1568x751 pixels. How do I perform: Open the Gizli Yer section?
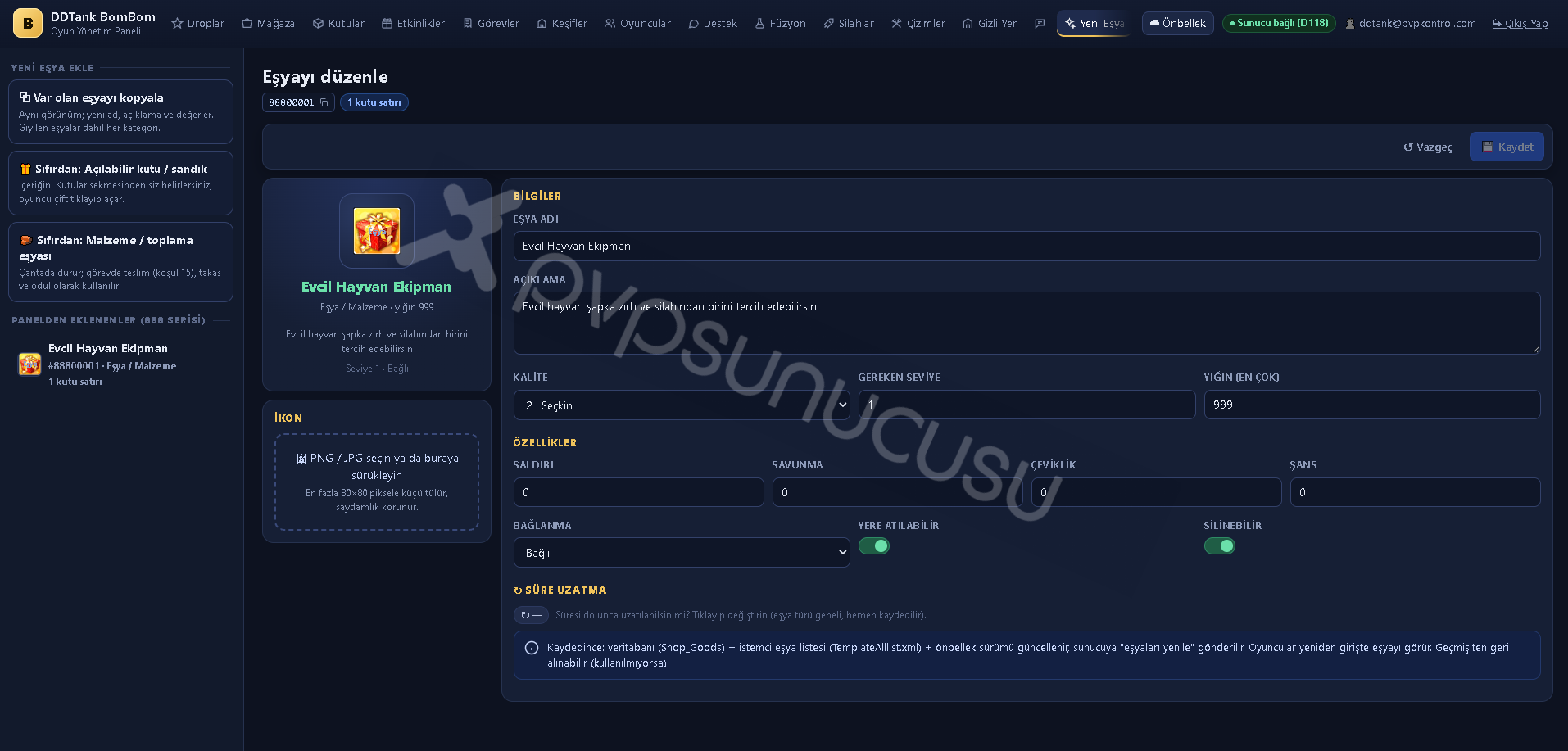click(989, 23)
